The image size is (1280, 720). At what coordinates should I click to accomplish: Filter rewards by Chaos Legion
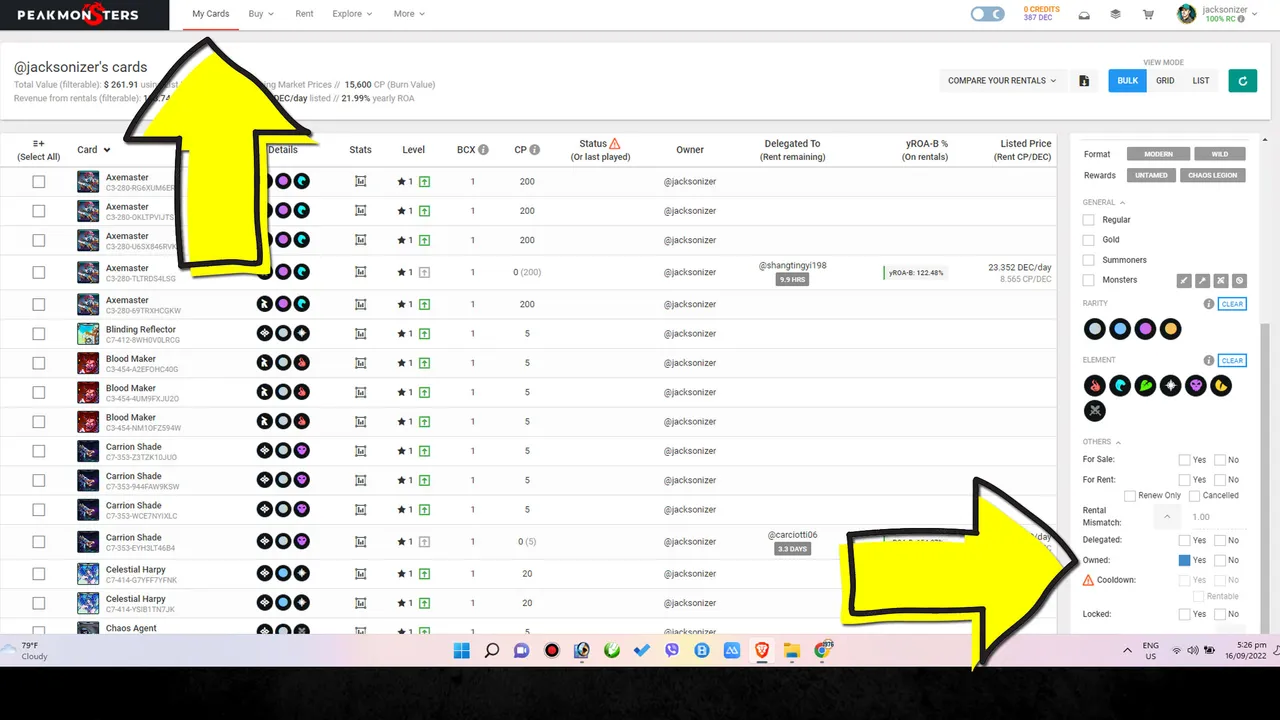[1213, 175]
